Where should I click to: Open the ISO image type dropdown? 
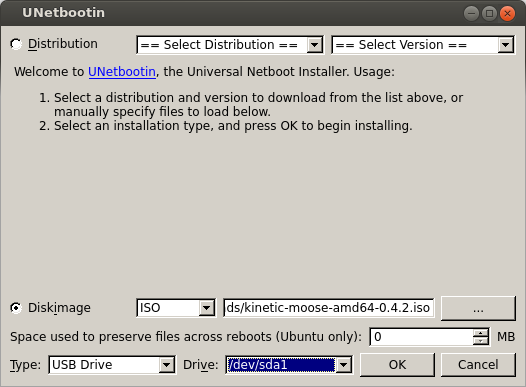tap(176, 308)
